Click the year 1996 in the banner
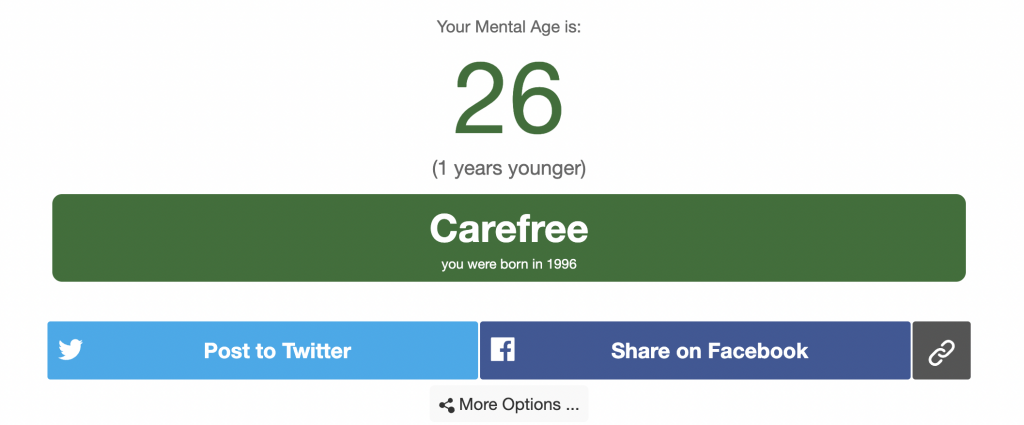 tap(562, 265)
